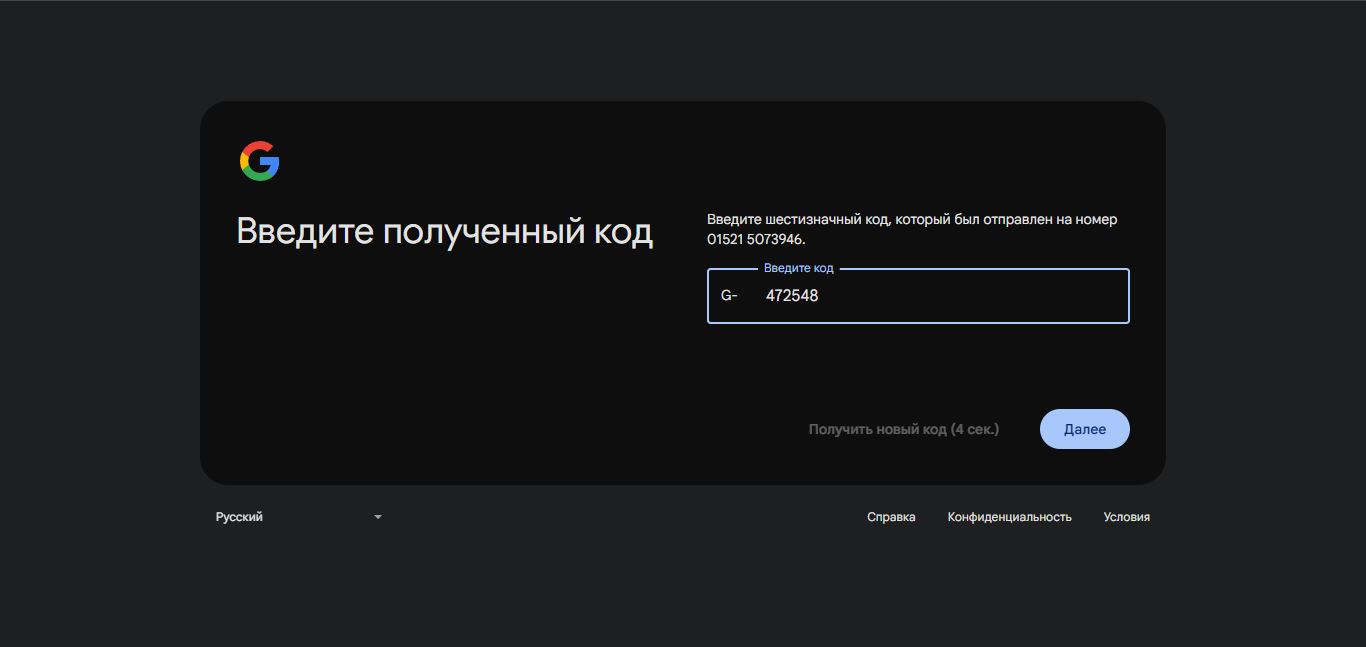1366x647 pixels.
Task: Click the phone number 01521 5073946
Action: pyautogui.click(x=755, y=240)
